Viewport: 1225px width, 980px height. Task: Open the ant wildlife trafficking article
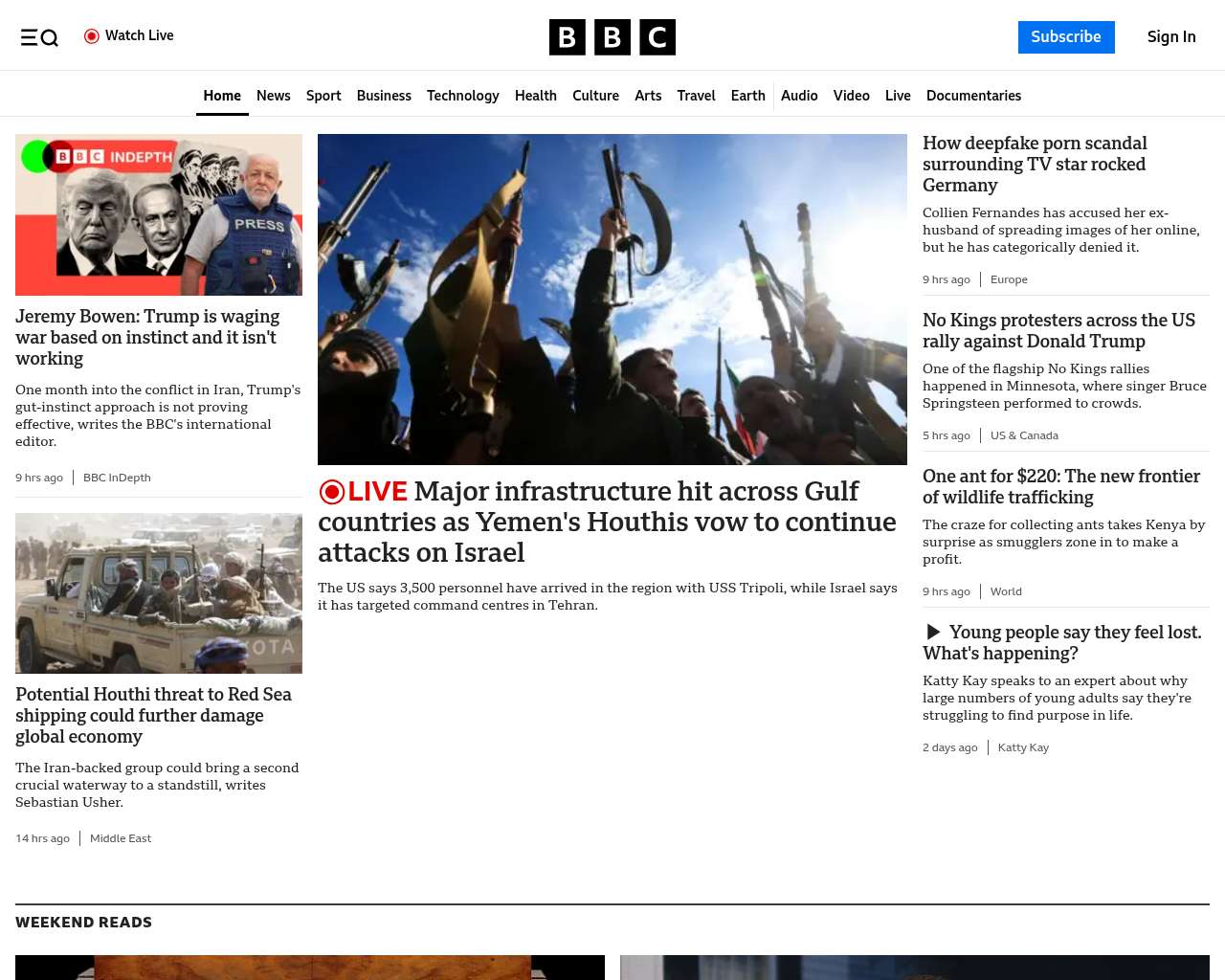(1060, 486)
